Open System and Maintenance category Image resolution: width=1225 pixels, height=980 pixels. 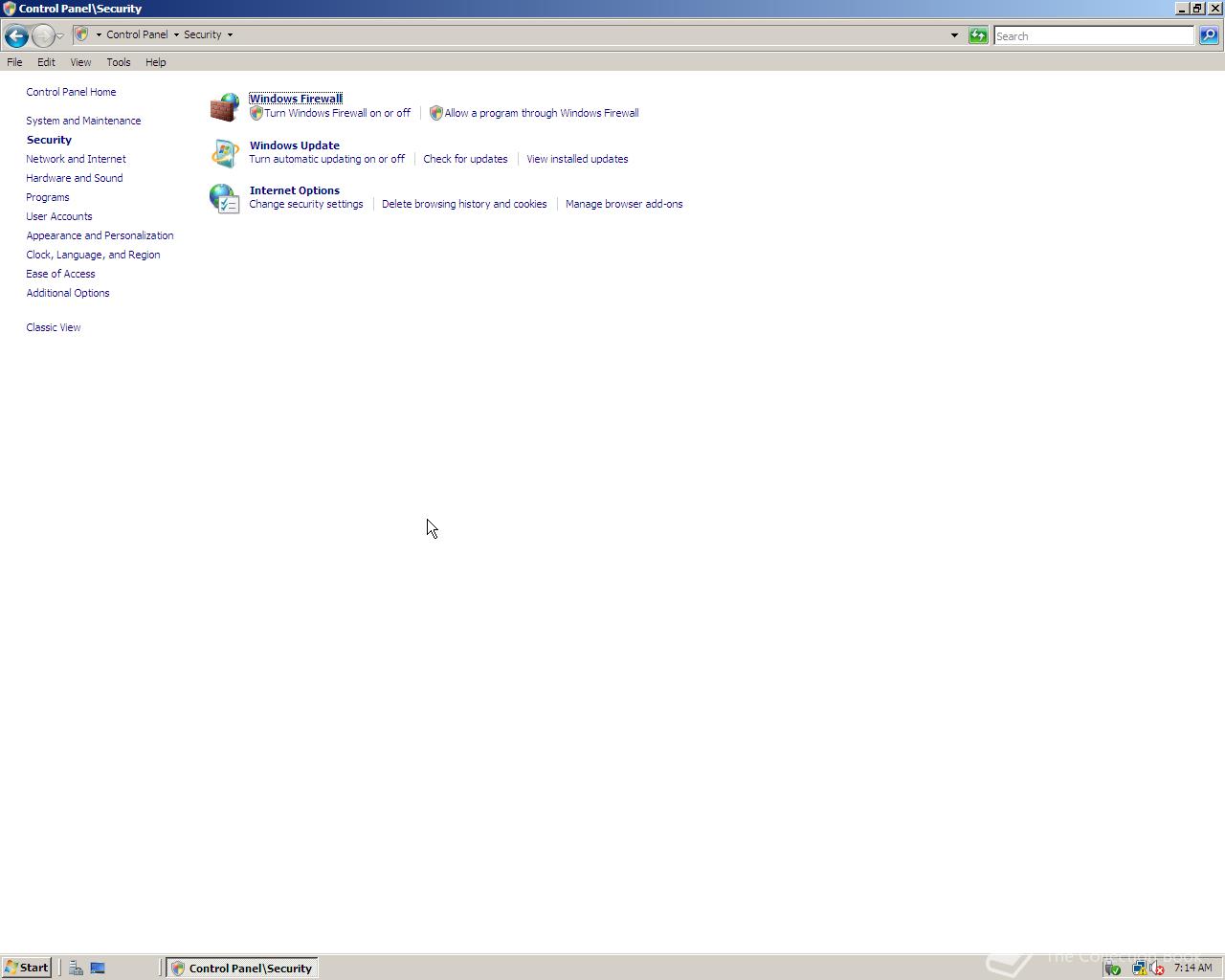(83, 121)
